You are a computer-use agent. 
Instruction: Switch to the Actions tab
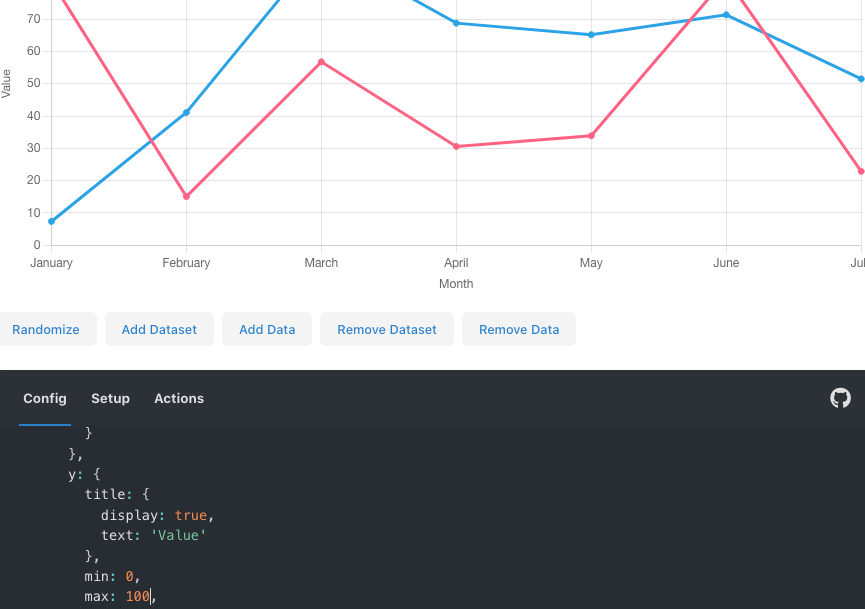coord(179,398)
